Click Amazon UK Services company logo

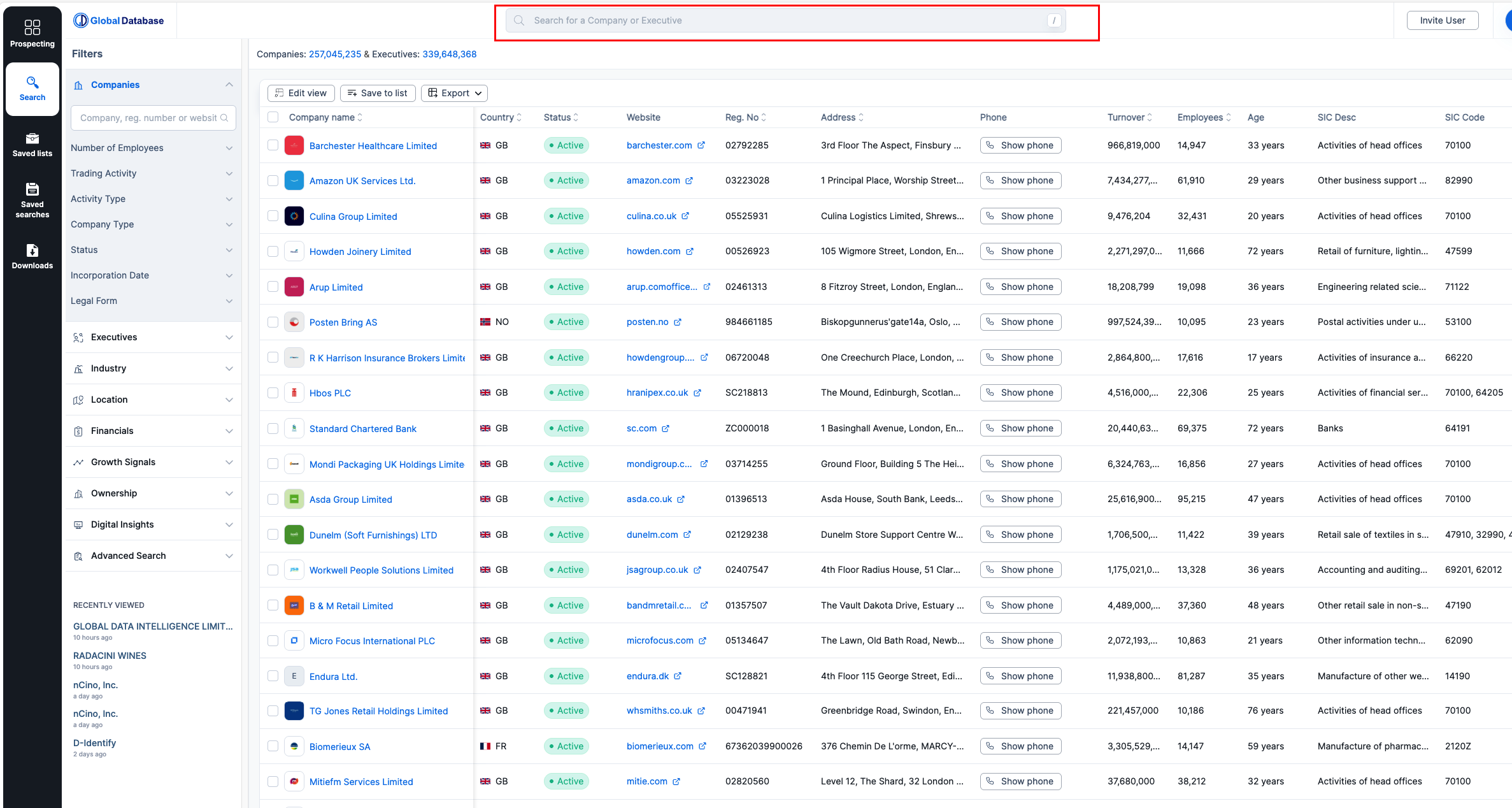pyautogui.click(x=294, y=181)
